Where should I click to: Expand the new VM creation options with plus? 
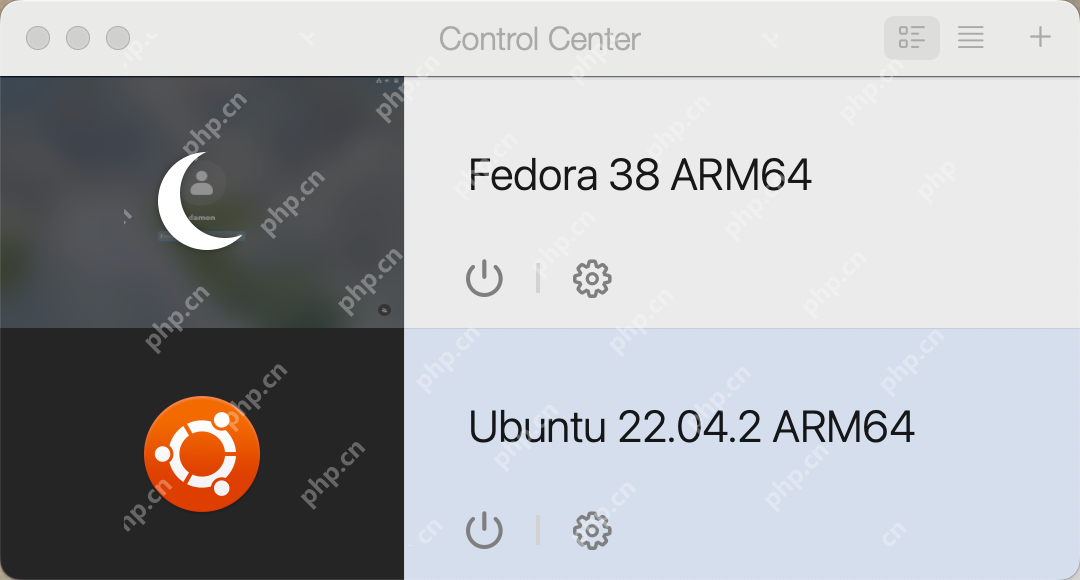[x=1040, y=38]
